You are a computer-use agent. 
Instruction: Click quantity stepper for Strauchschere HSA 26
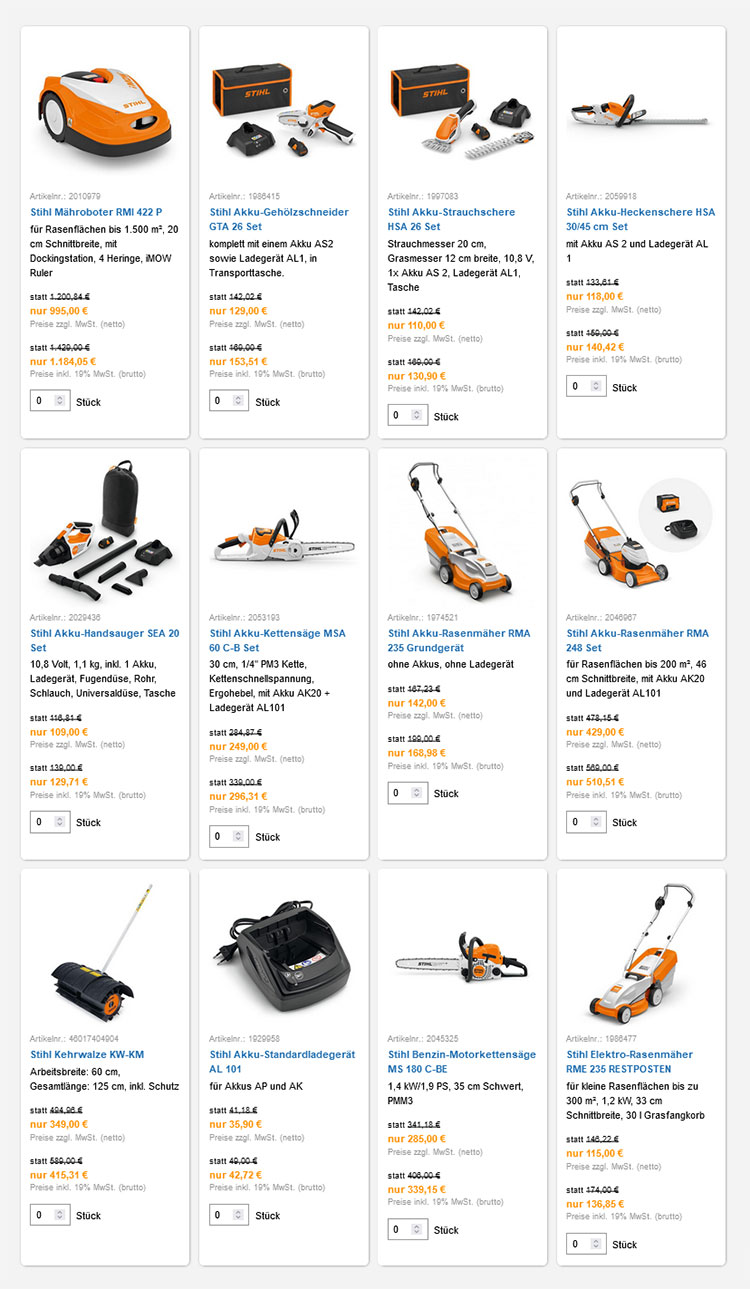[x=418, y=416]
